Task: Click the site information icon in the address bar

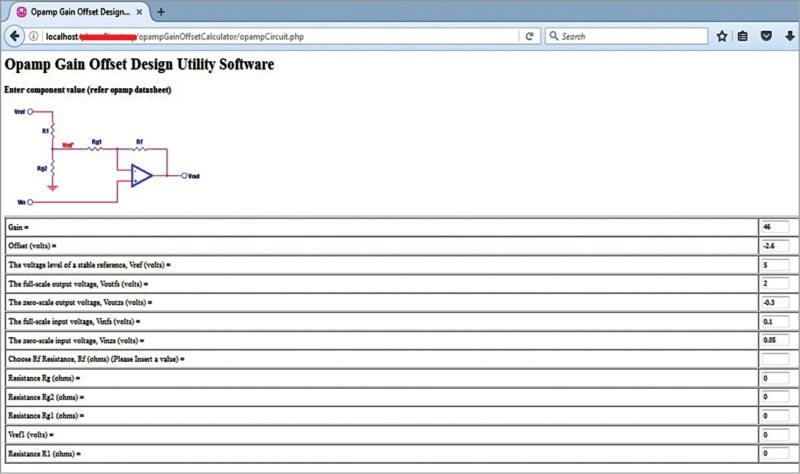Action: pyautogui.click(x=35, y=36)
